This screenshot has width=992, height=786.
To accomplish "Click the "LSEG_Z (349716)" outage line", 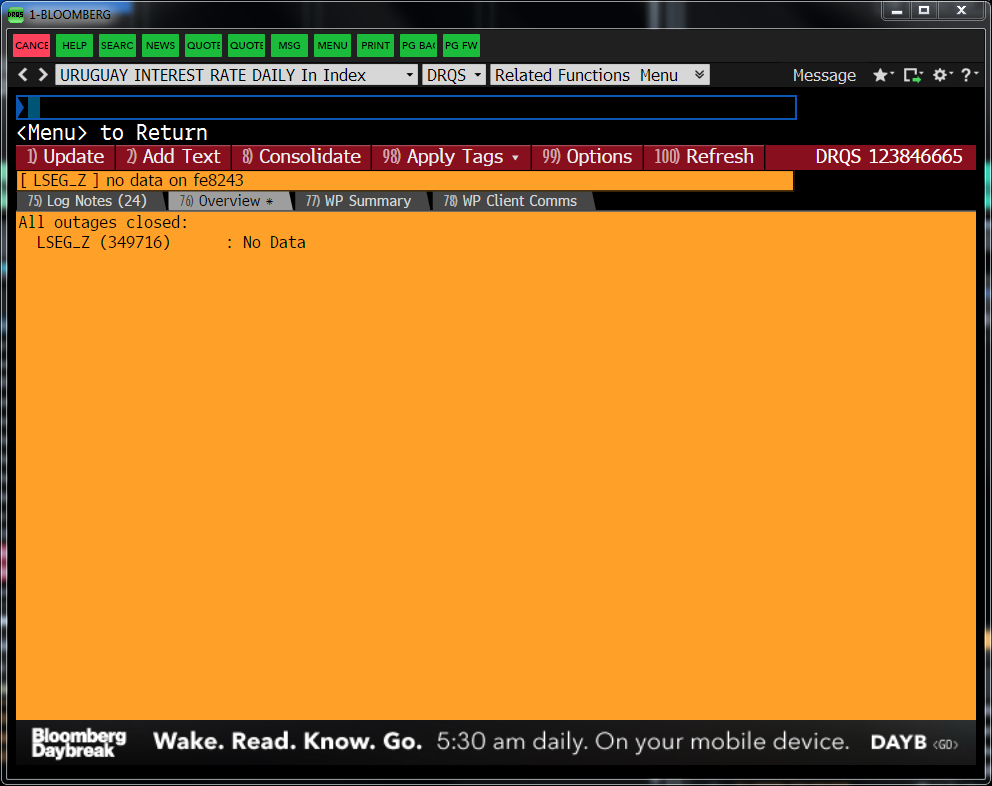I will (171, 242).
